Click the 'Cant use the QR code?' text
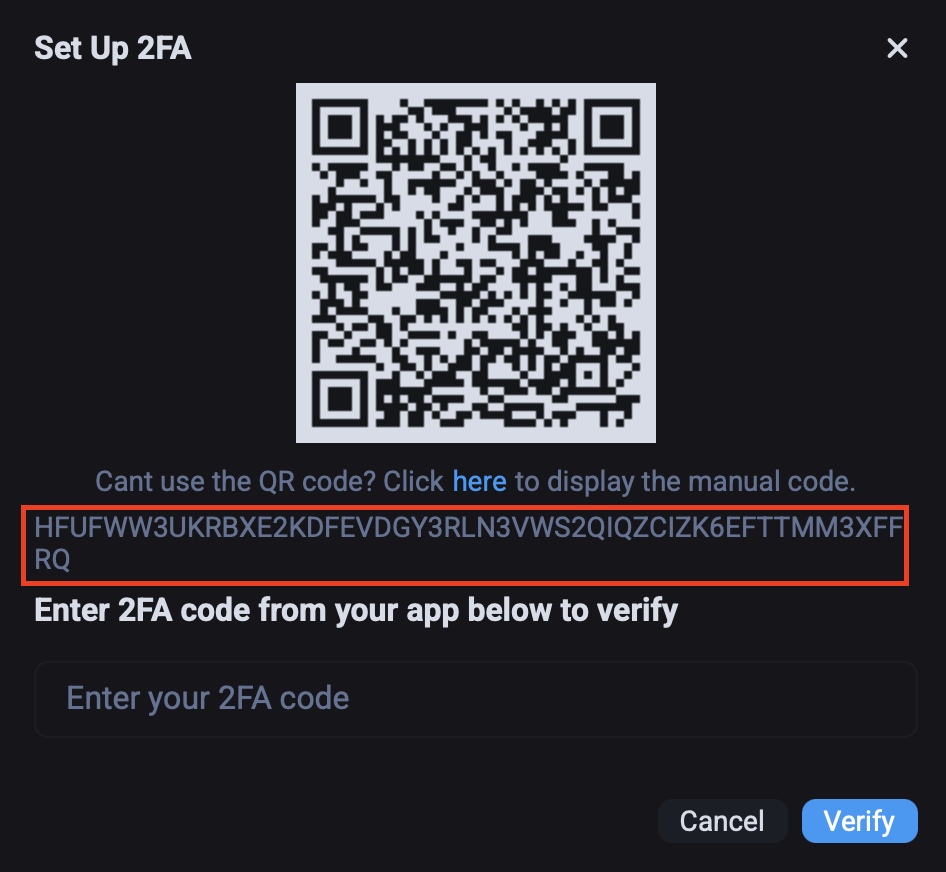Viewport: 946px width, 872px height. pos(235,482)
